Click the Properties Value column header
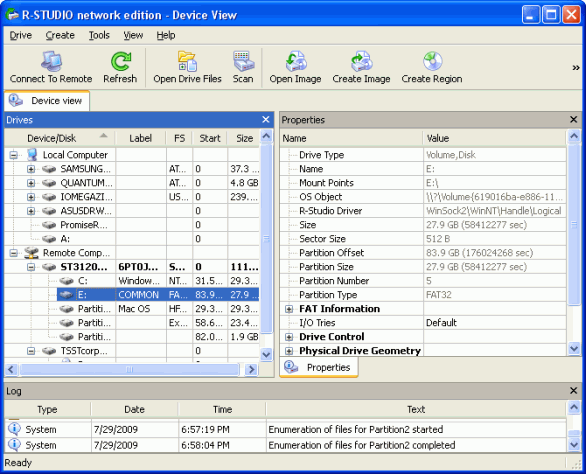 [x=495, y=138]
